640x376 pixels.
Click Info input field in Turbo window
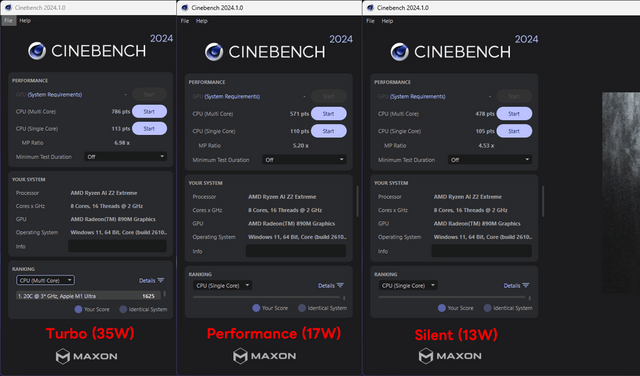[x=117, y=246]
